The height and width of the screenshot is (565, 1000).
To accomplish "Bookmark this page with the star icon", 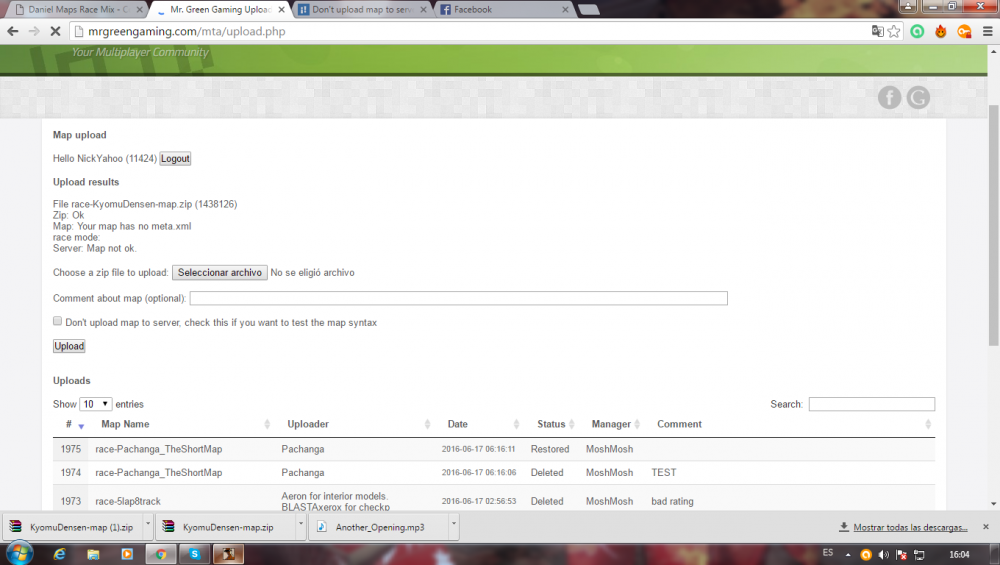I will (894, 32).
